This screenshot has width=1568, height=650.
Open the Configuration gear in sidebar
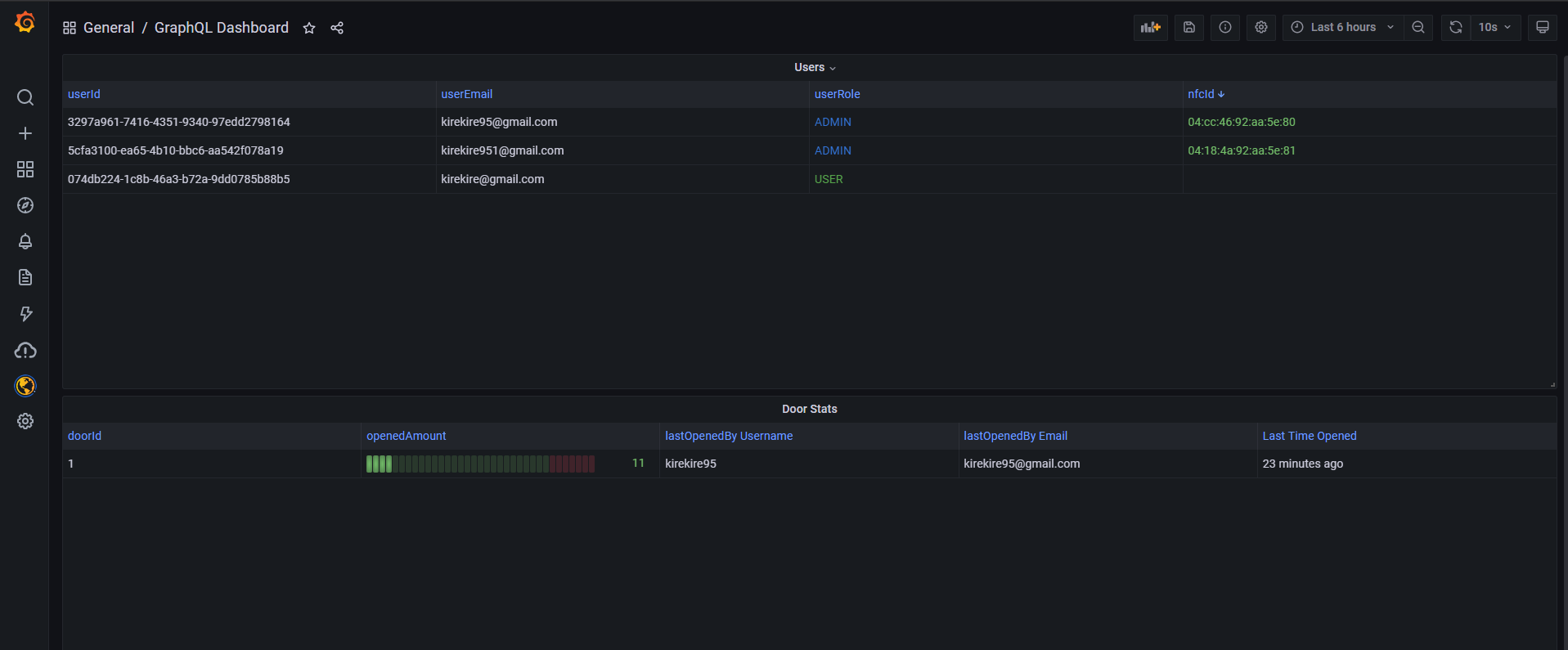click(25, 421)
